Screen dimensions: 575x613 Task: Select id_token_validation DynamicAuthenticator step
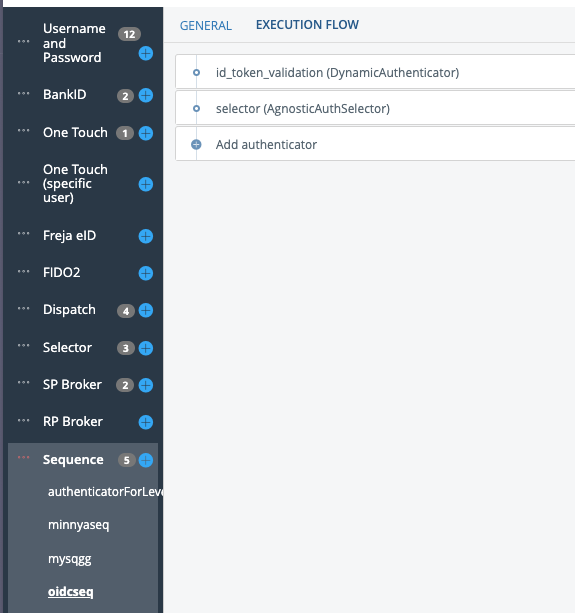tap(375, 72)
